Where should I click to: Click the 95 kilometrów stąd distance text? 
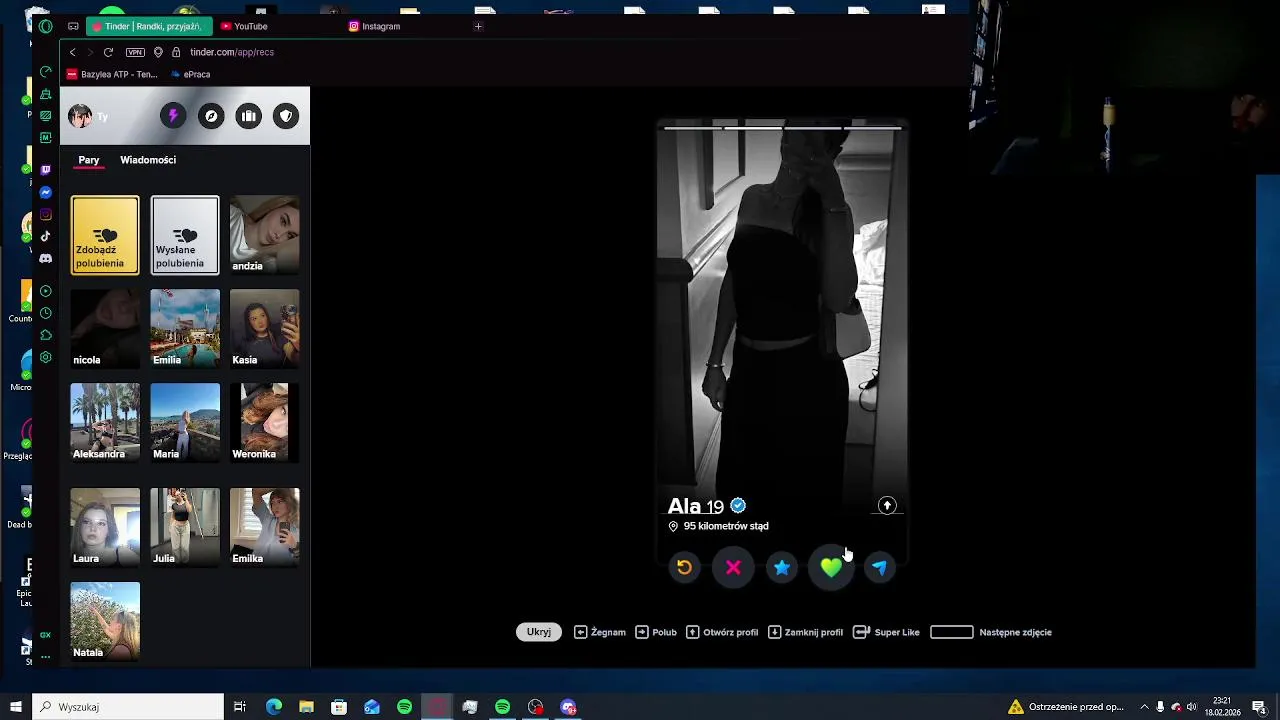click(726, 526)
